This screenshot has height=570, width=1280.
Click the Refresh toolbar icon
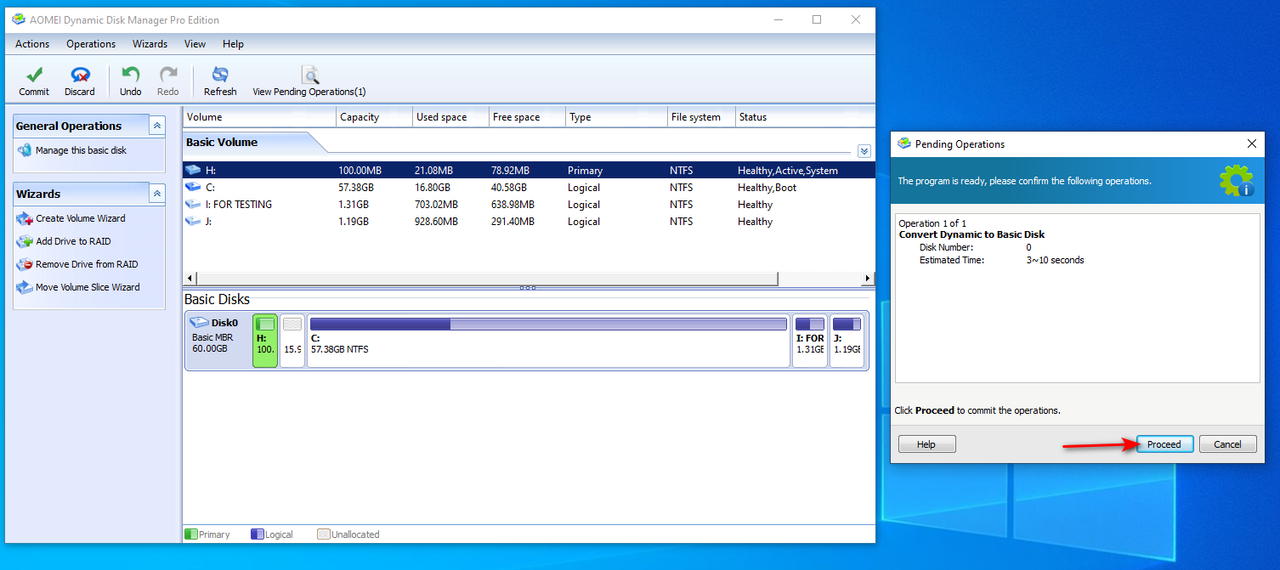tap(220, 75)
